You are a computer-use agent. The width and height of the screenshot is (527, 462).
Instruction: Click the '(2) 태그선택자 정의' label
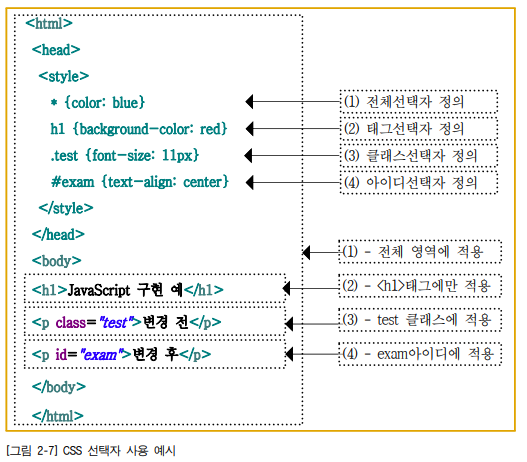pyautogui.click(x=418, y=129)
